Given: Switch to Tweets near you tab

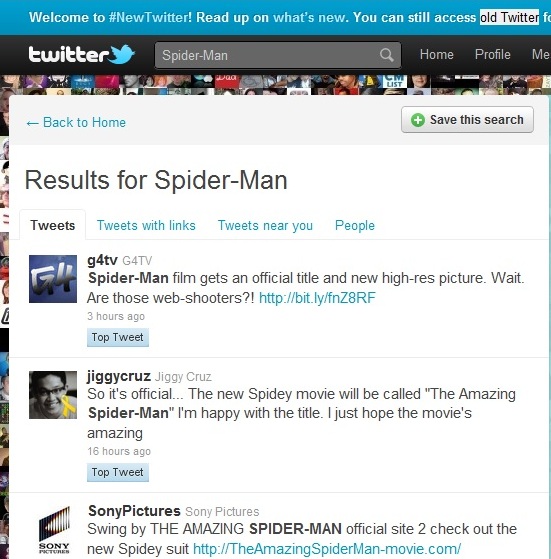Looking at the screenshot, I should point(265,225).
